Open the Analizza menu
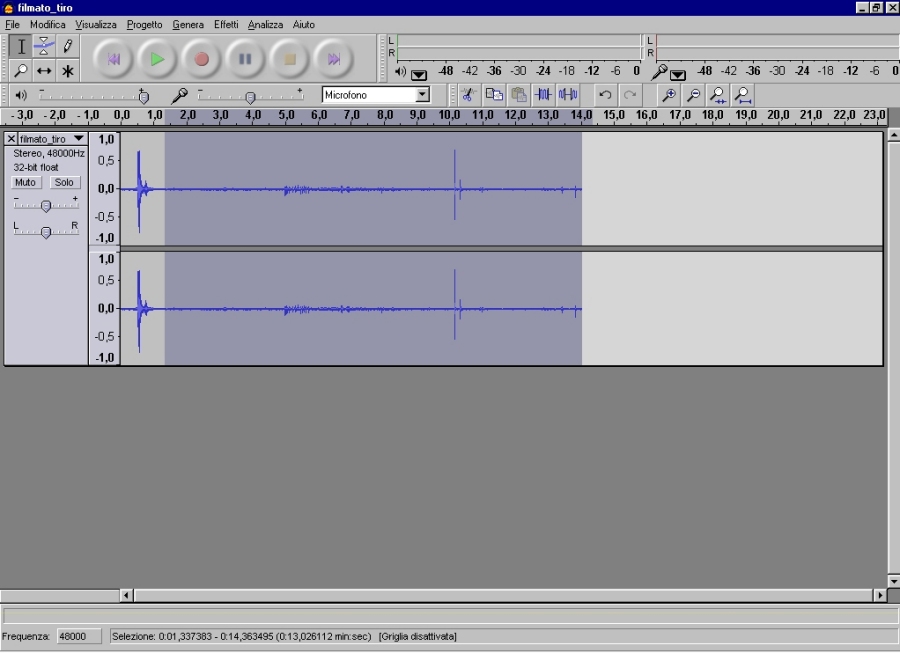The image size is (900, 653). (265, 25)
